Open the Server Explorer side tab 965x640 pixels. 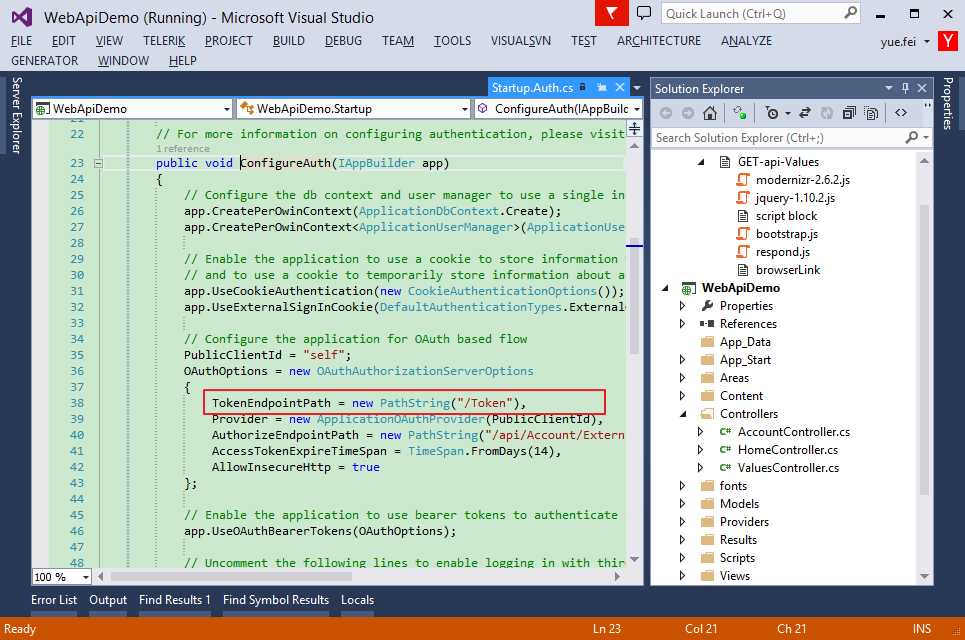(17, 115)
